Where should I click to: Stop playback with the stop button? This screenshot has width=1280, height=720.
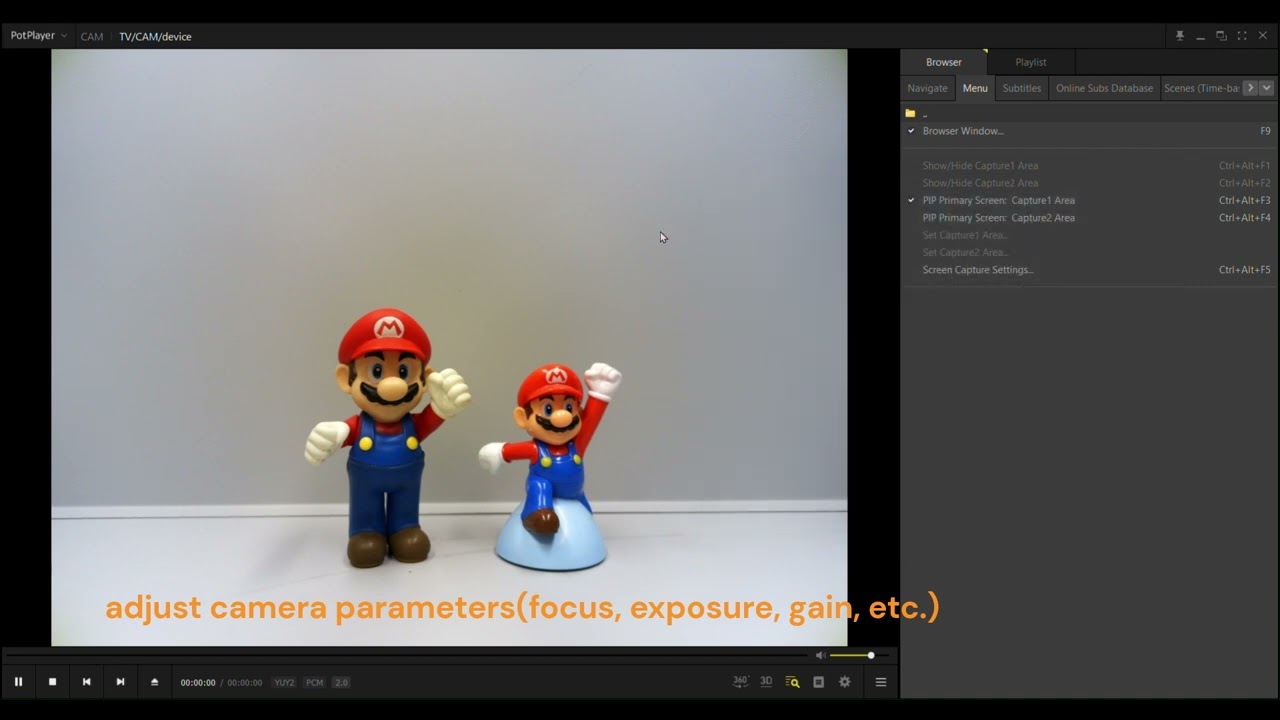(52, 682)
